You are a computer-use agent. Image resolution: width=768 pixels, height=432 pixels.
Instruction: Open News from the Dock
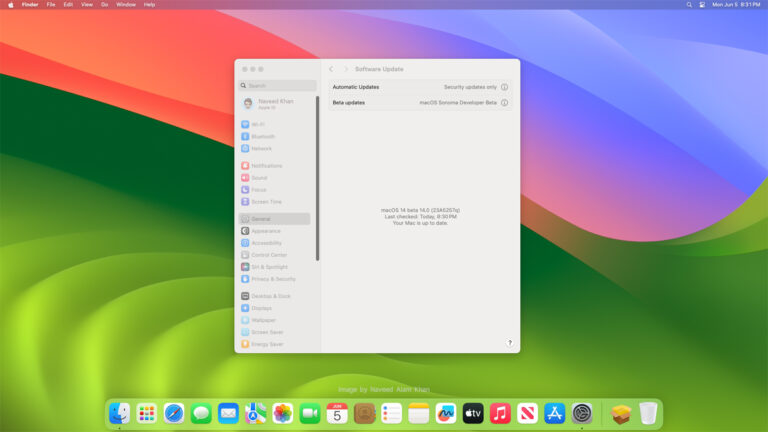[527, 413]
